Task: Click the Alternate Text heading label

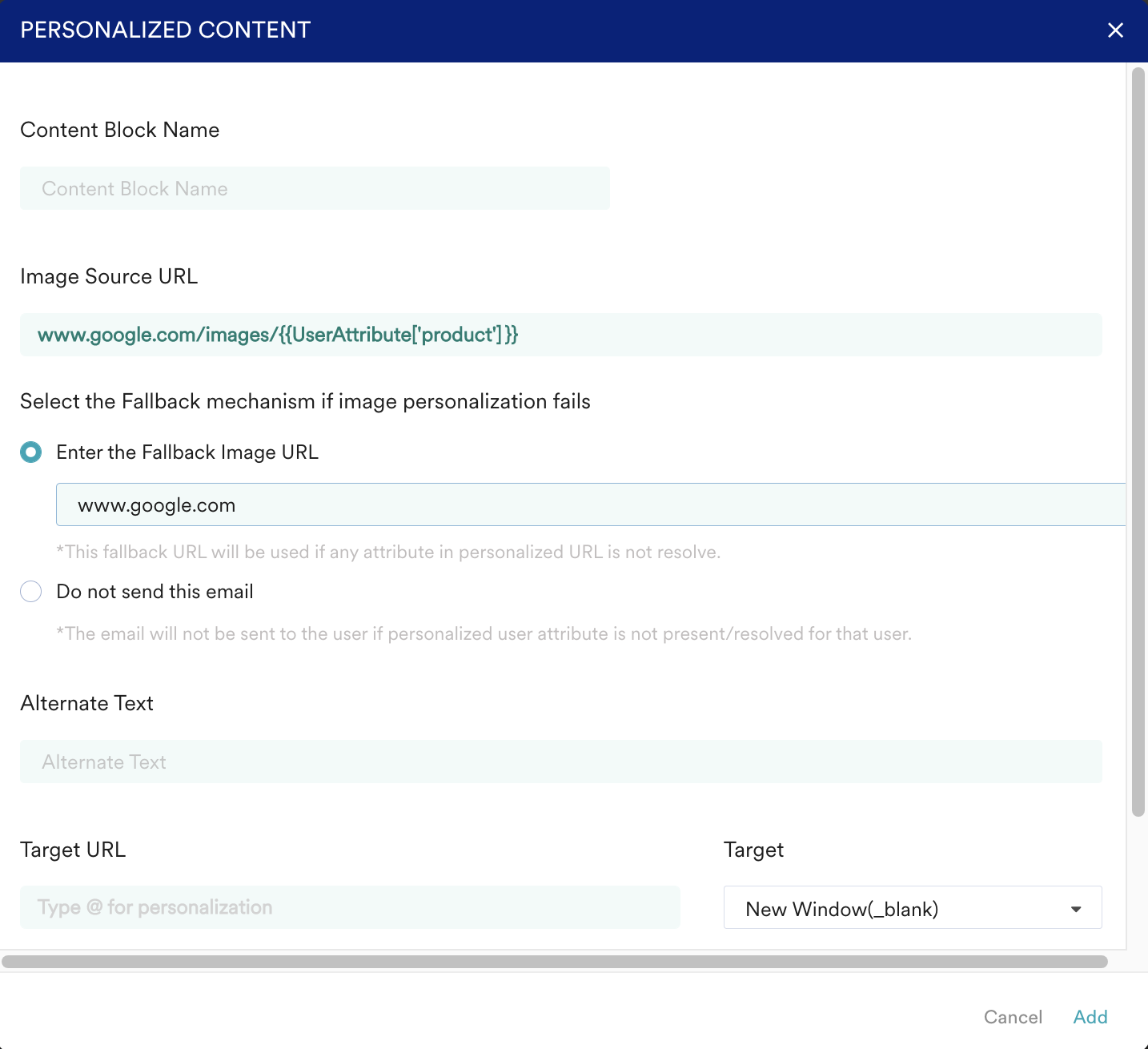Action: (x=86, y=703)
